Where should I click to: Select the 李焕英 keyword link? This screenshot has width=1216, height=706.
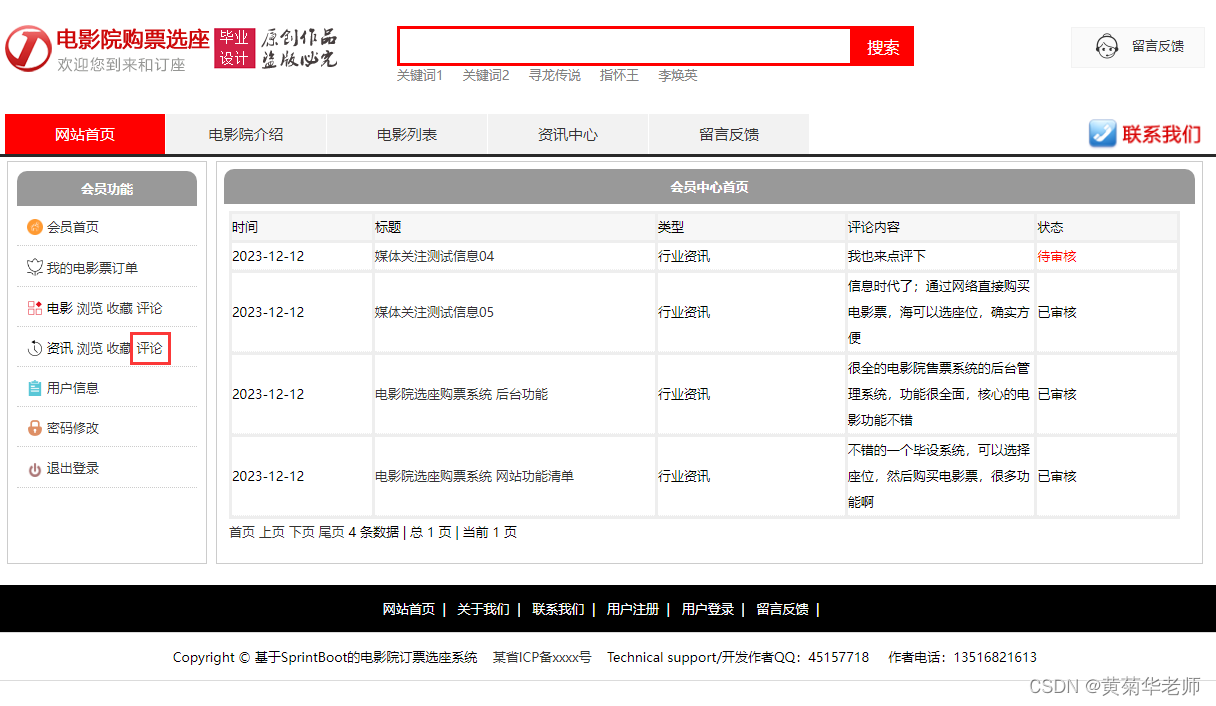678,75
